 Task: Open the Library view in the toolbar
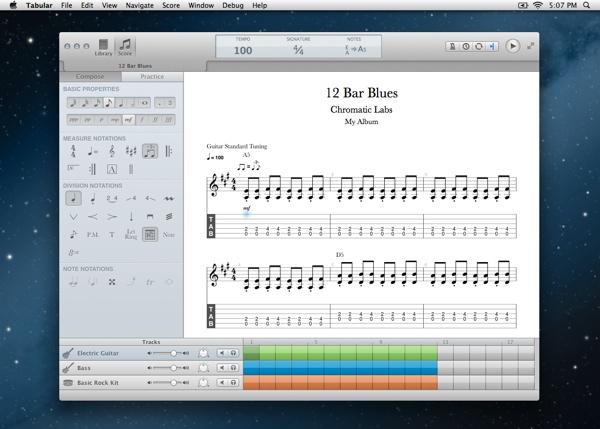coord(104,46)
